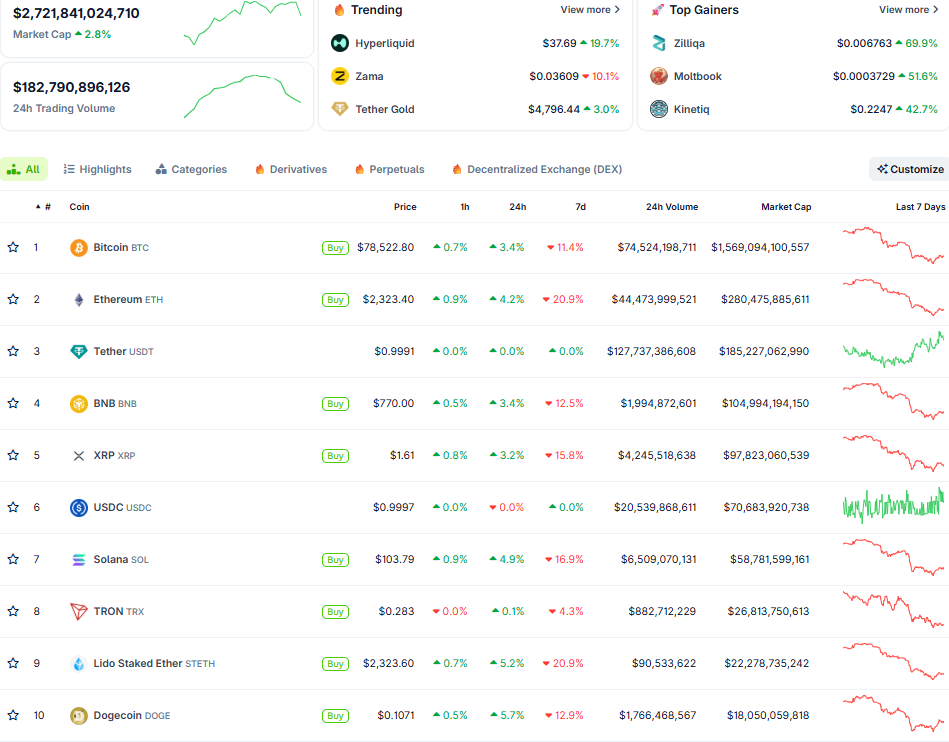This screenshot has width=949, height=742.
Task: Open Zilliqa from the Top Gainers list
Action: click(x=688, y=43)
